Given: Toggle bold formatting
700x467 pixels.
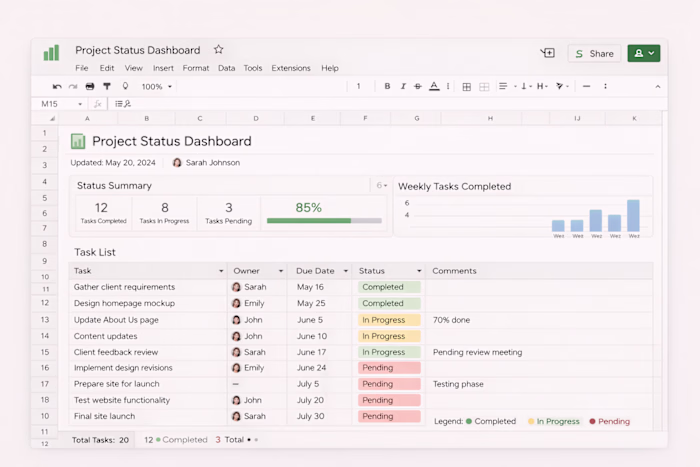Looking at the screenshot, I should (387, 86).
